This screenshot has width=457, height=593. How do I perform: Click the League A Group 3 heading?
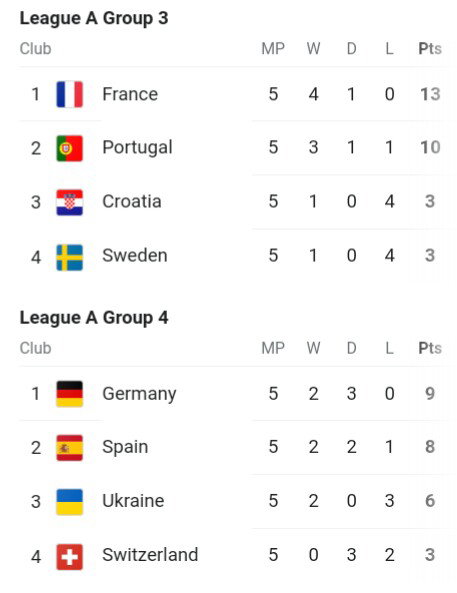coord(94,19)
